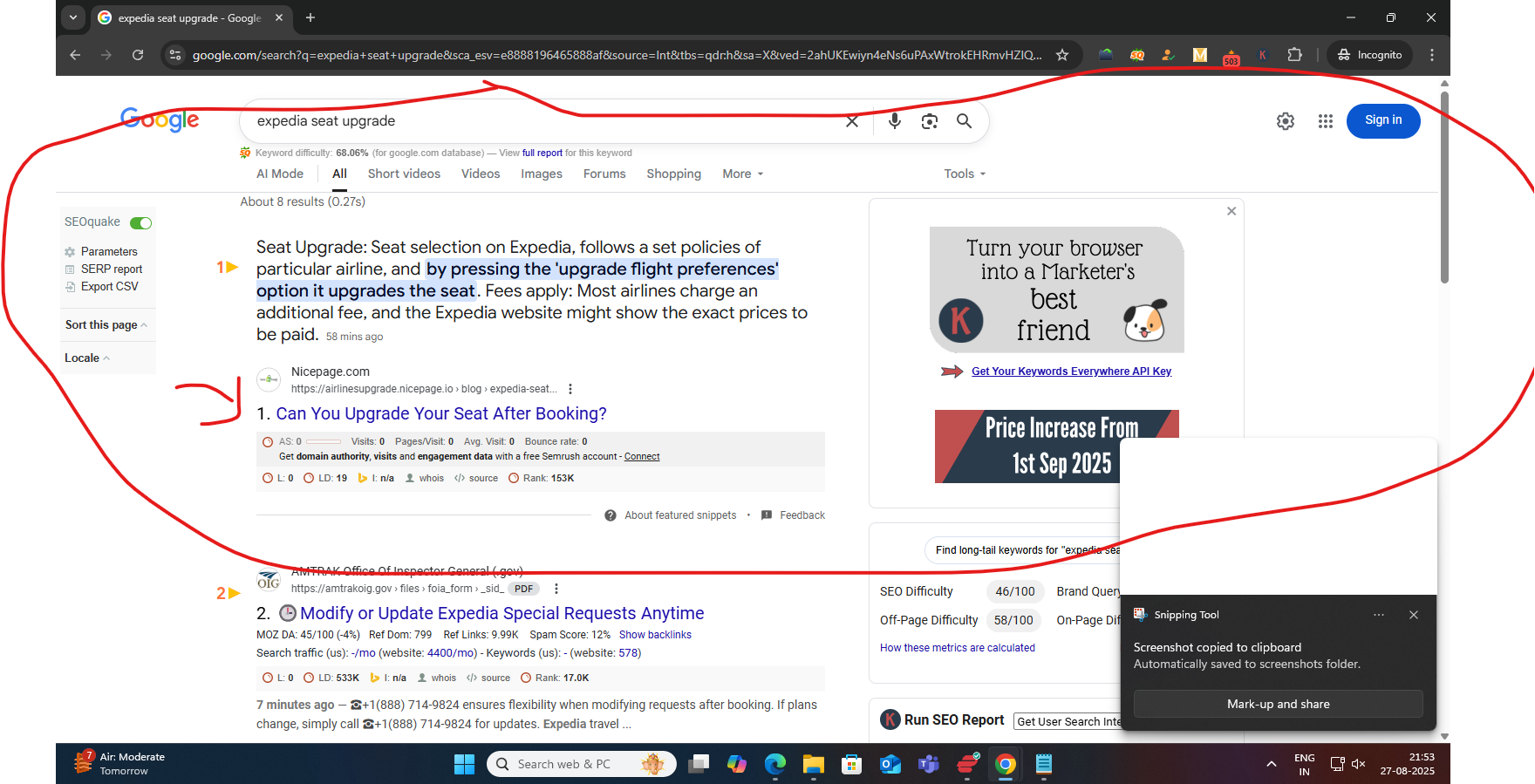Click the page vertical scrollbar thumb
The width and height of the screenshot is (1535, 784).
pyautogui.click(x=1444, y=187)
